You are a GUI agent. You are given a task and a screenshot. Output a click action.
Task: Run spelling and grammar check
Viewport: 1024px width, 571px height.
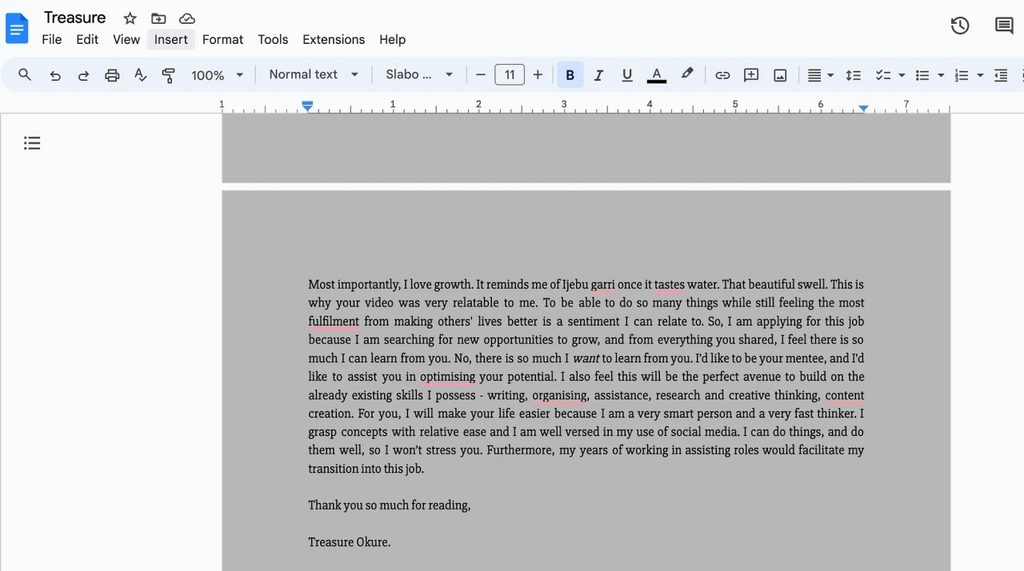tap(140, 75)
